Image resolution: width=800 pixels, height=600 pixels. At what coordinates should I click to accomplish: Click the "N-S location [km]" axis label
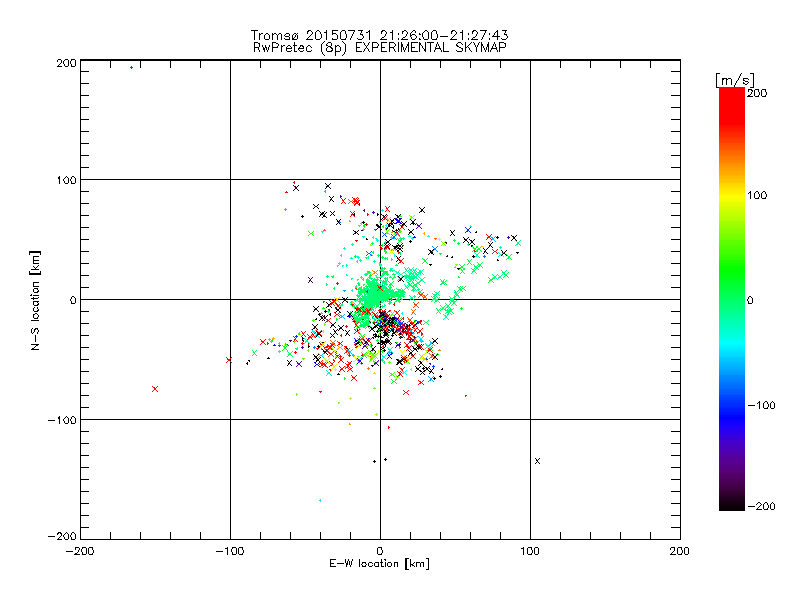click(35, 300)
